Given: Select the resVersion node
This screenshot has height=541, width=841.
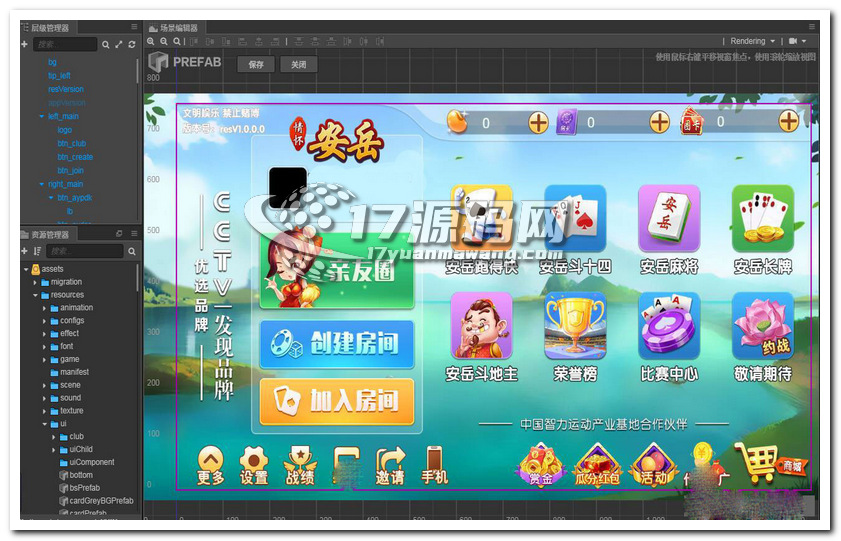Looking at the screenshot, I should click(66, 89).
